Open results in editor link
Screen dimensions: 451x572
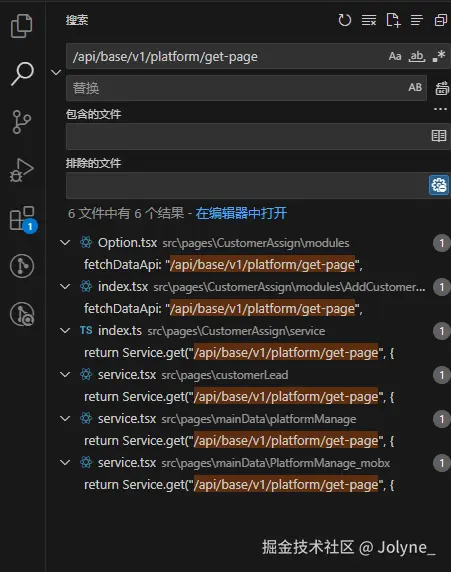pos(241,213)
